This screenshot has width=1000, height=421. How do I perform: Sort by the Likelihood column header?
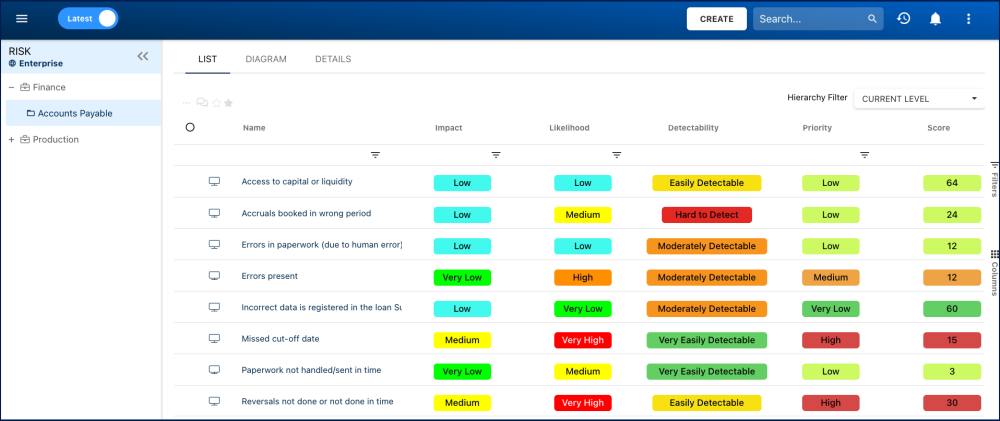click(x=569, y=128)
